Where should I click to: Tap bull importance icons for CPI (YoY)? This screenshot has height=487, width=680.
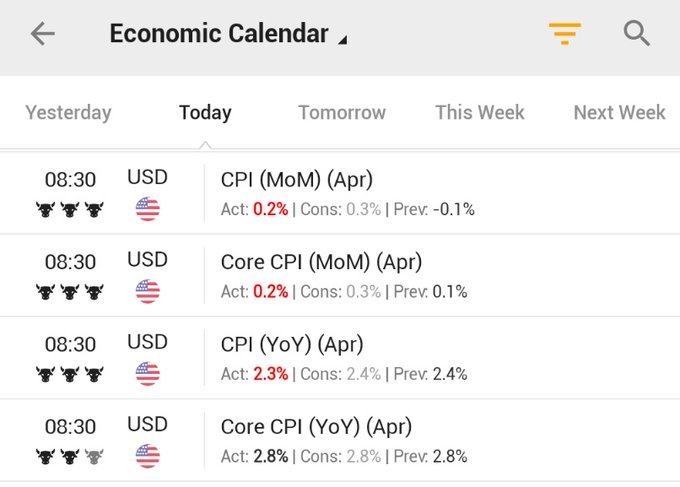70,374
